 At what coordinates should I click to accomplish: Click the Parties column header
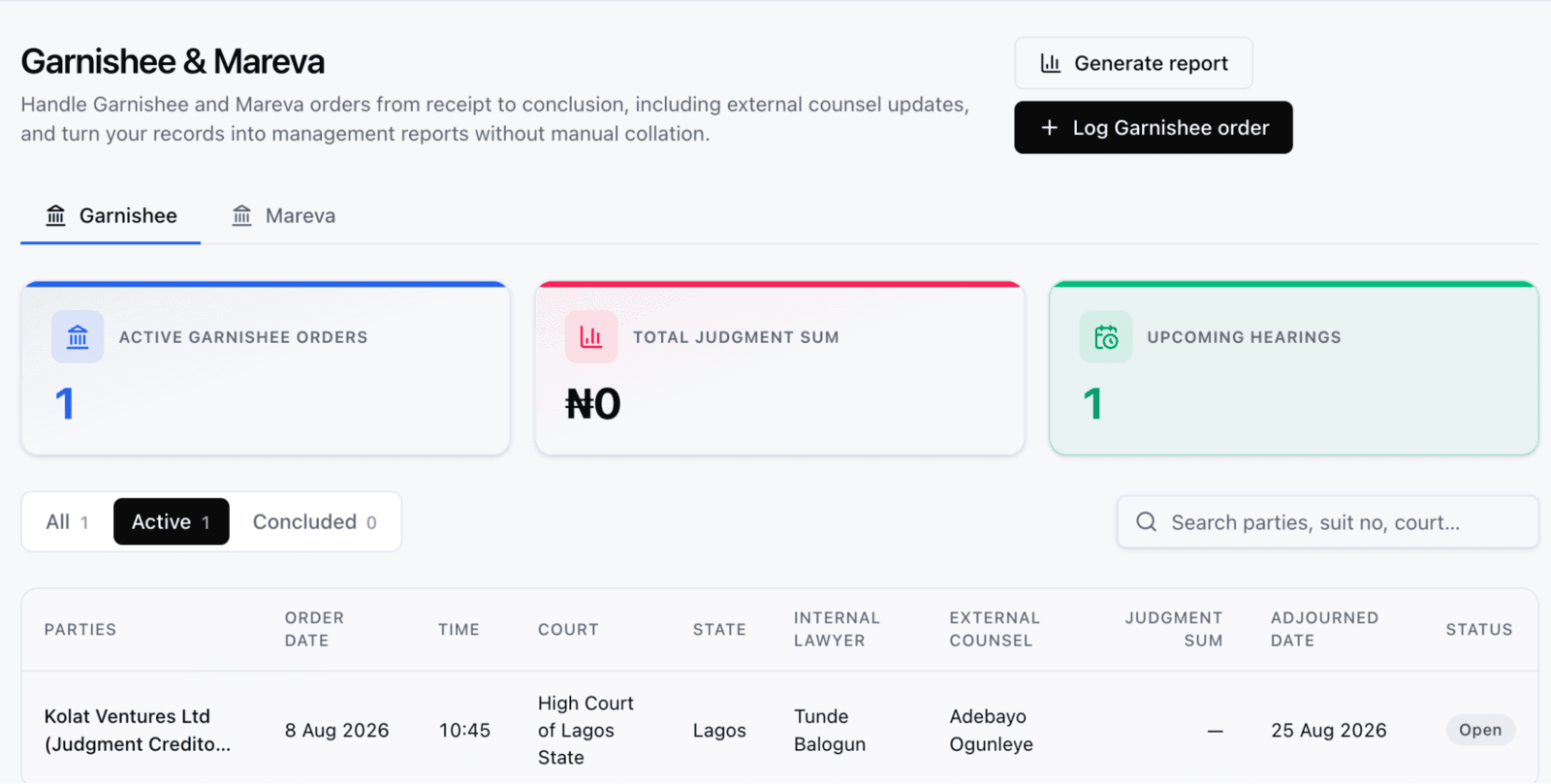(80, 630)
